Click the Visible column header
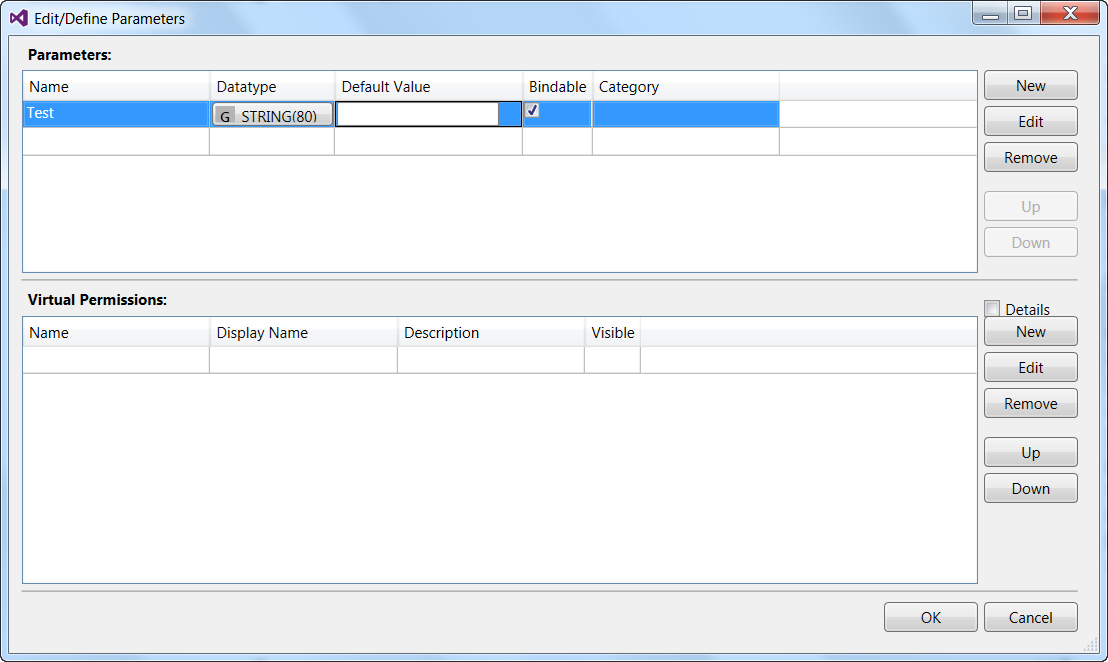 [612, 333]
